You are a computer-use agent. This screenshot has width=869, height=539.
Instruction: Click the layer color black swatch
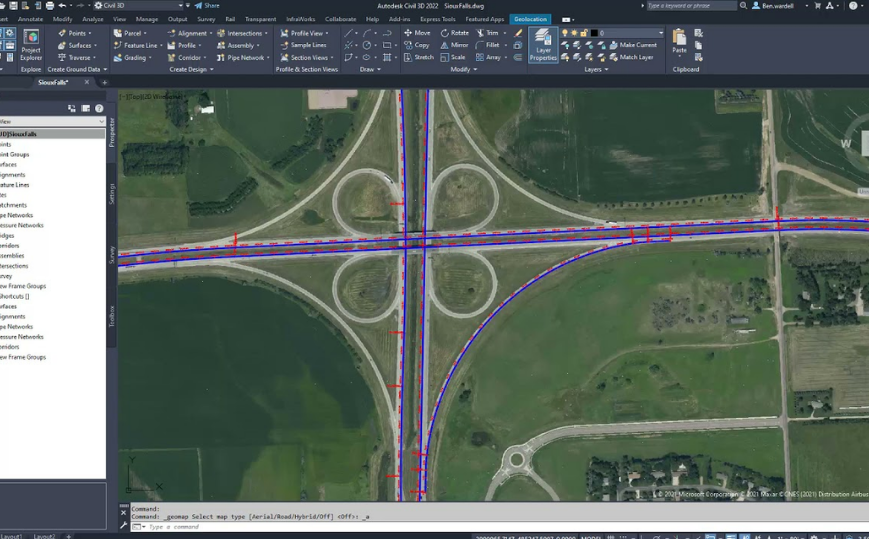[594, 33]
